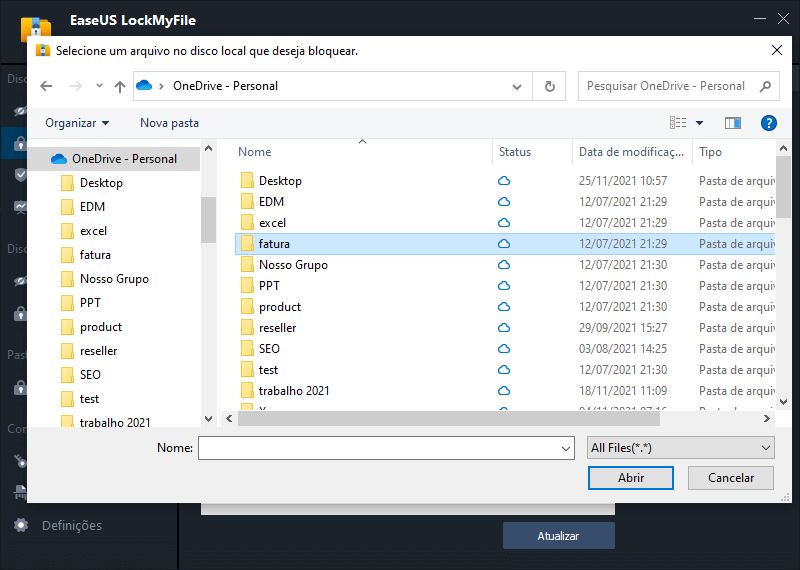Select the fatura folder row
800x570 pixels.
(505, 244)
